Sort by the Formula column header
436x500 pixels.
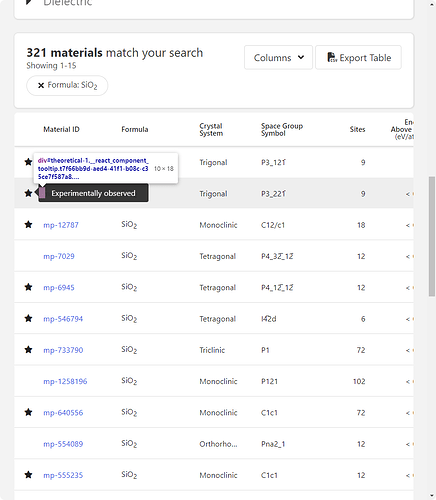(135, 129)
